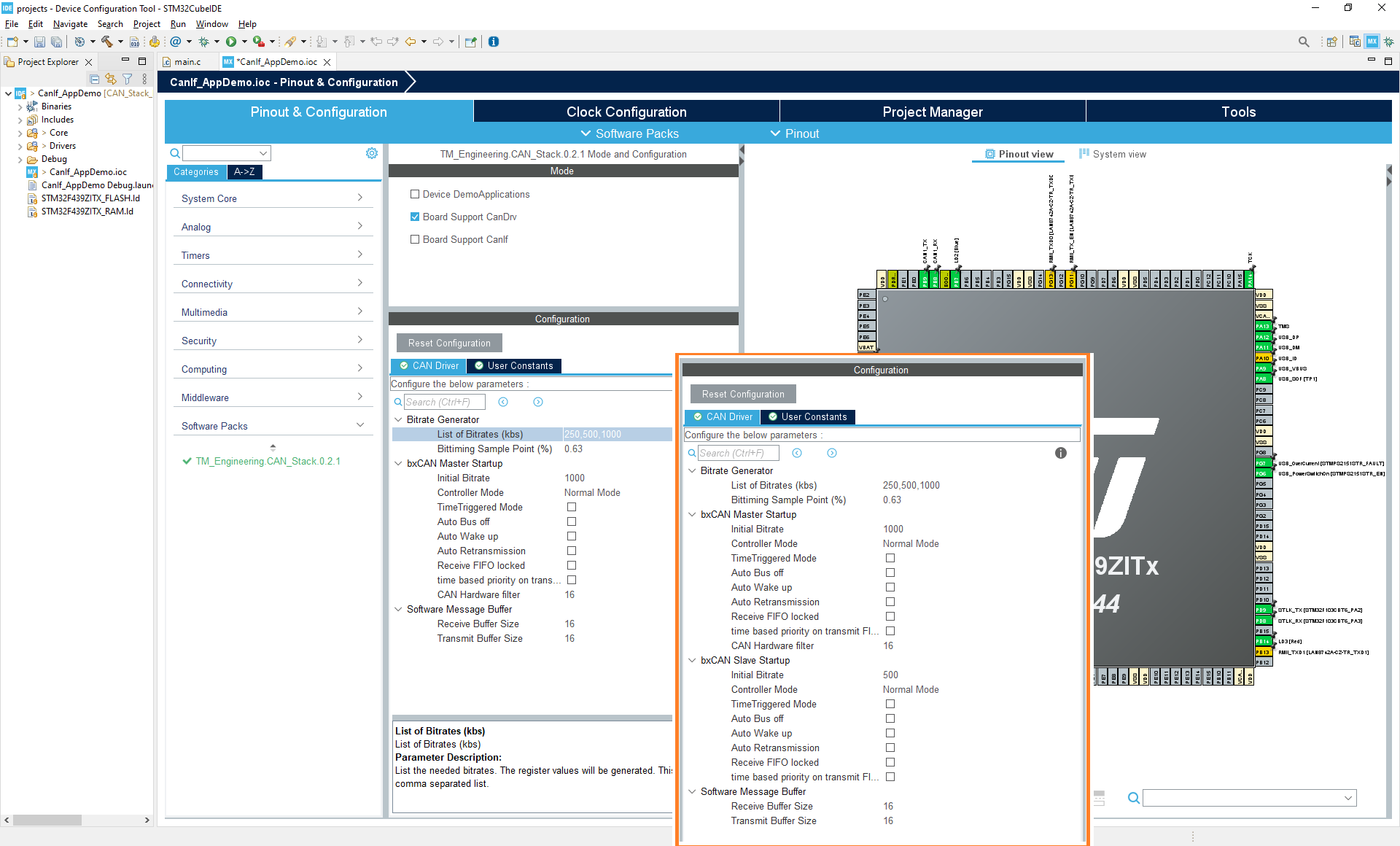
Task: Select Pinout view
Action: (1019, 154)
